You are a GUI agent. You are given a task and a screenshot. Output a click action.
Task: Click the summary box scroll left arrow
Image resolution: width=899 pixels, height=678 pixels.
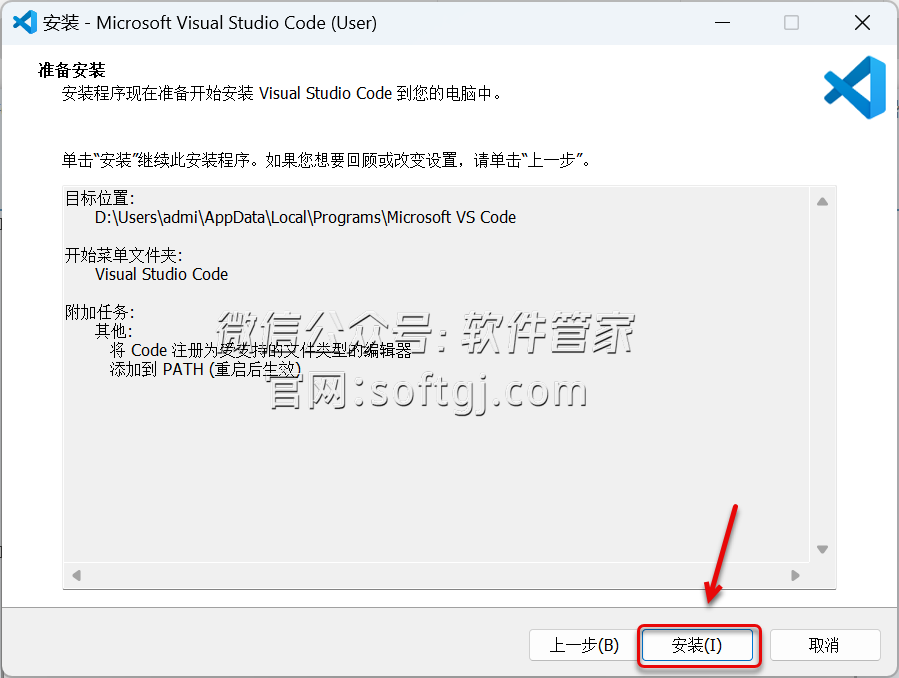(76, 575)
